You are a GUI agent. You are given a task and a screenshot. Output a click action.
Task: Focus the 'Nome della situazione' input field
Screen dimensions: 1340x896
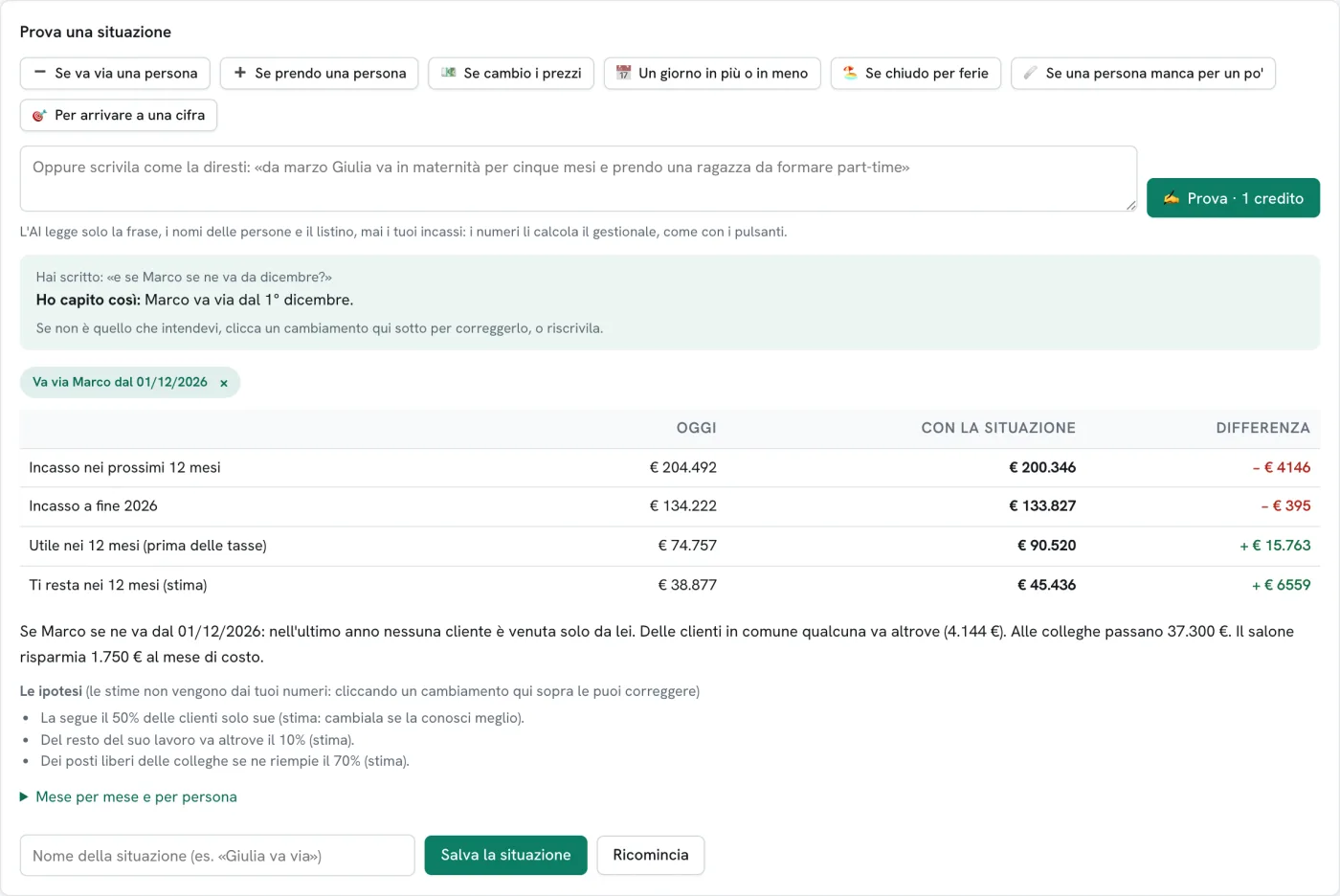tap(217, 856)
